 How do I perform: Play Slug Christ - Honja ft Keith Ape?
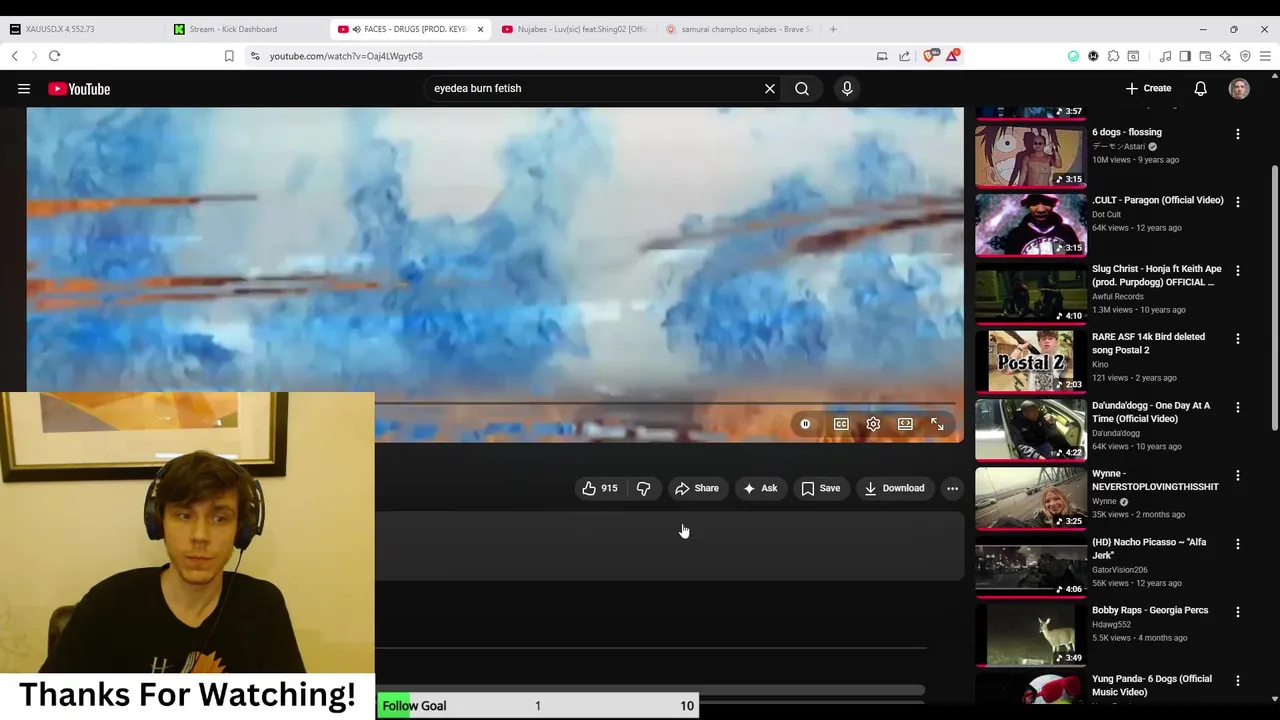[1157, 275]
